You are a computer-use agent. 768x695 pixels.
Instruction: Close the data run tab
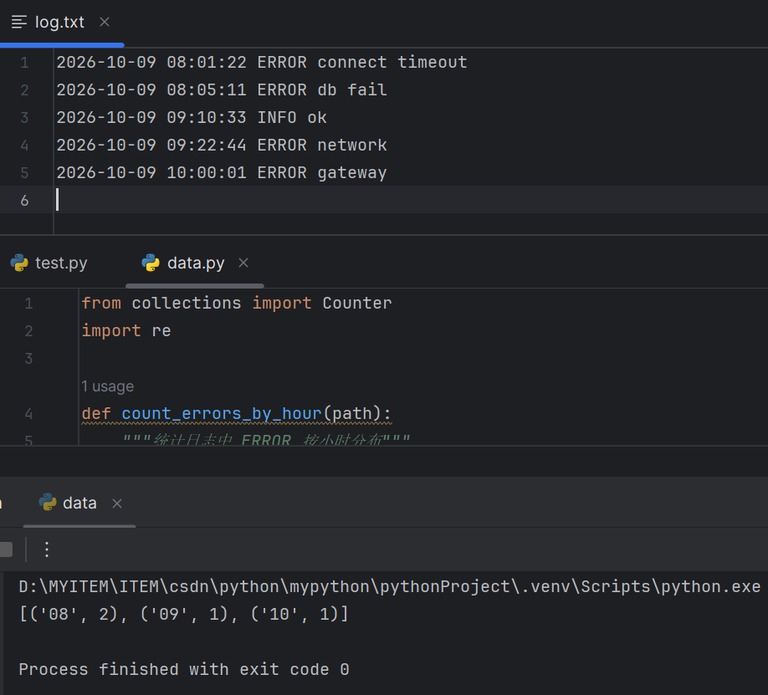(117, 503)
